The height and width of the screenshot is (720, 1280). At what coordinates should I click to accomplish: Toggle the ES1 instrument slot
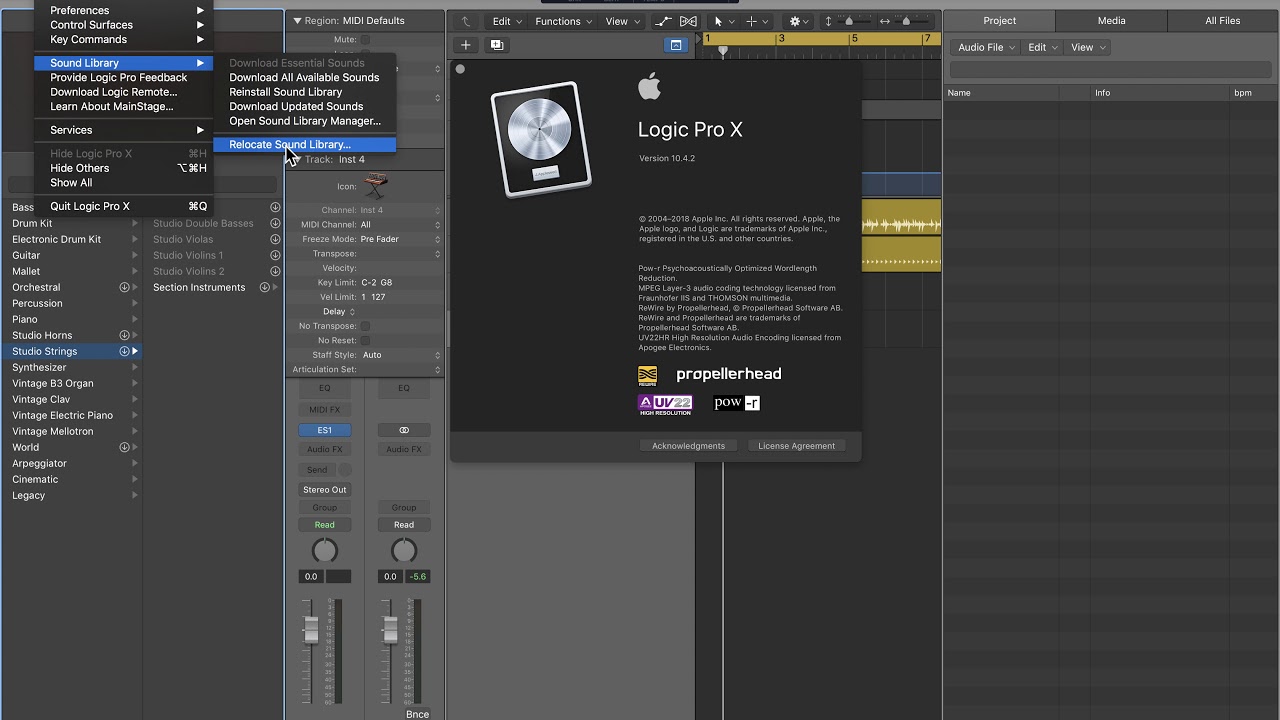[x=325, y=430]
